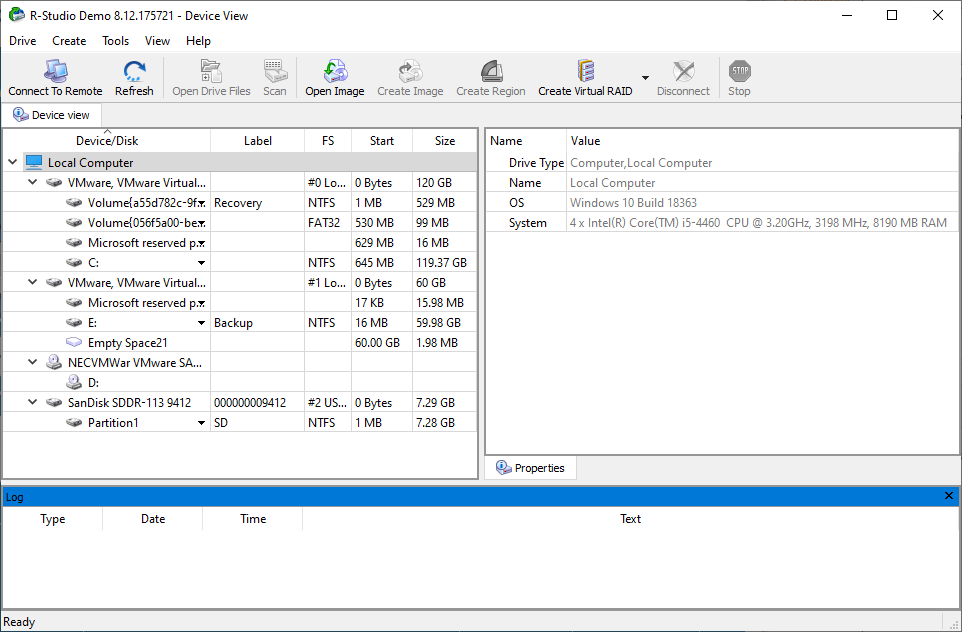
Task: Click the 7.28 GB size cell
Action: (445, 423)
